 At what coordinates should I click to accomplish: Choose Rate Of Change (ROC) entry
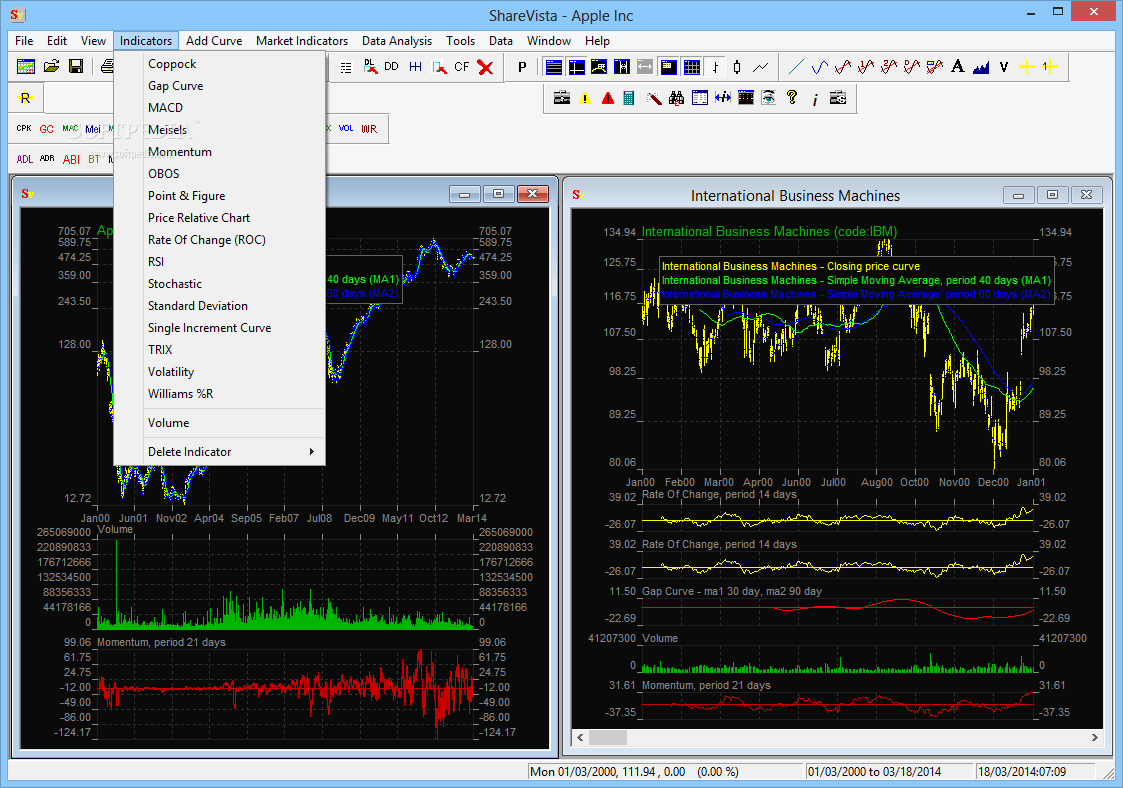pyautogui.click(x=219, y=240)
